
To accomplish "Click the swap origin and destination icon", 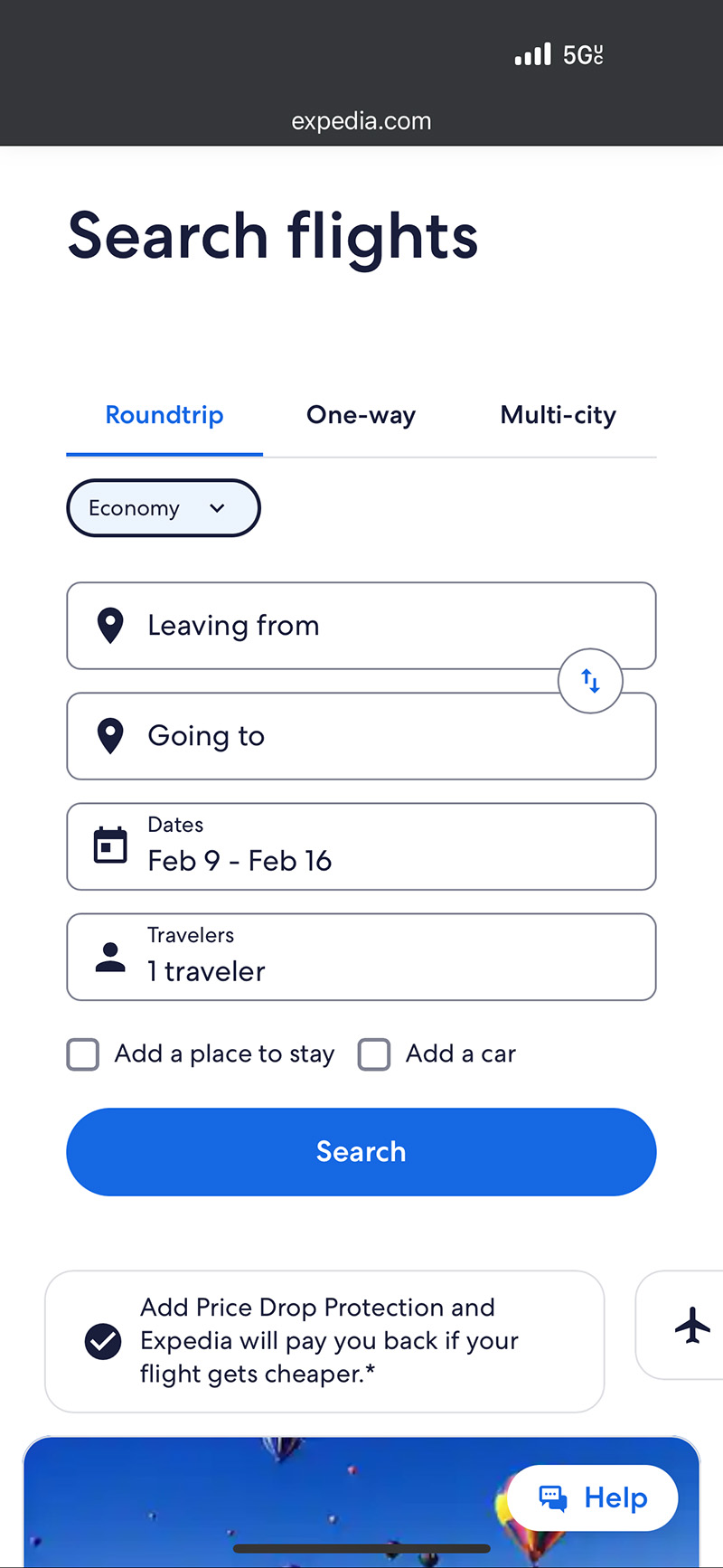I will [x=590, y=681].
